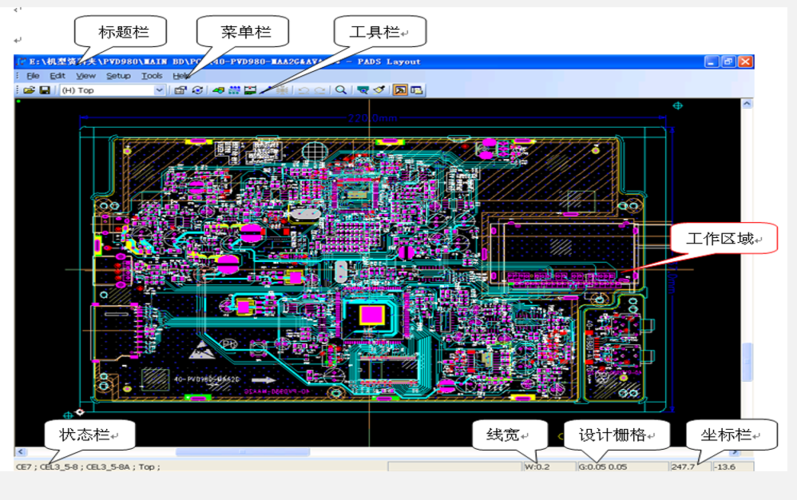Open the View menu
The width and height of the screenshot is (797, 500).
click(x=86, y=76)
